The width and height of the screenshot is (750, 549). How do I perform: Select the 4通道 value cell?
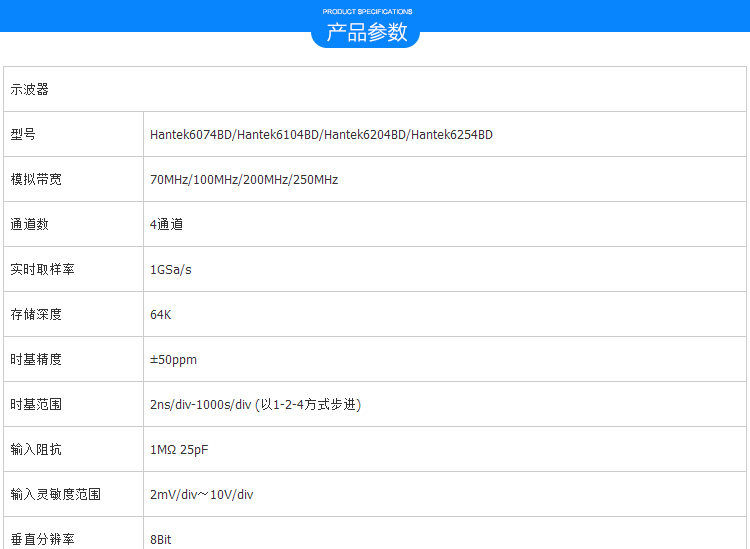(x=167, y=224)
